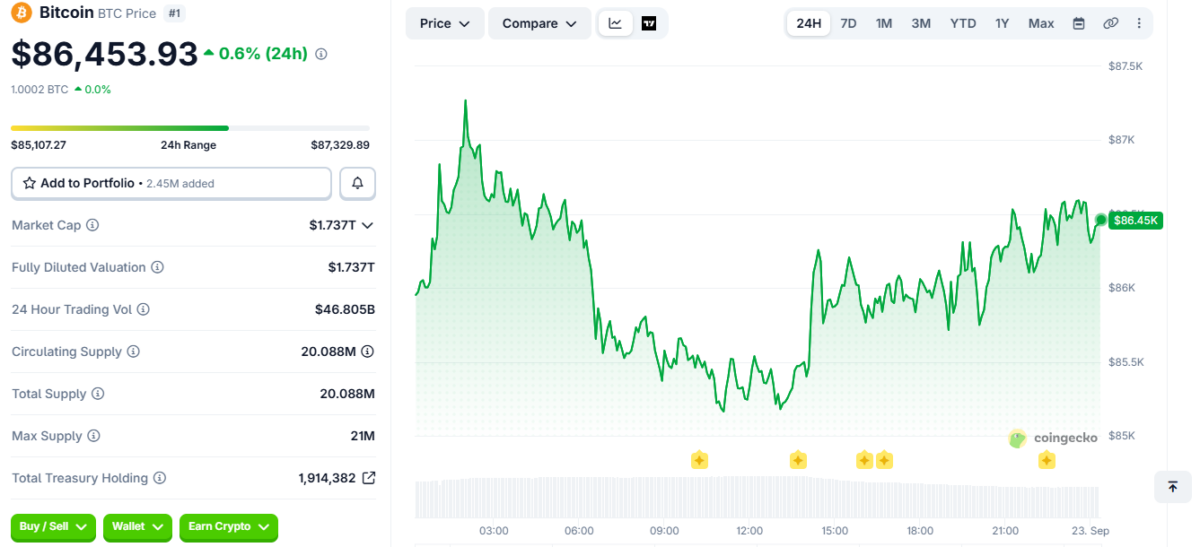This screenshot has height=547, width=1200.
Task: Open external link icon beside 1,914,382
Action: point(368,478)
